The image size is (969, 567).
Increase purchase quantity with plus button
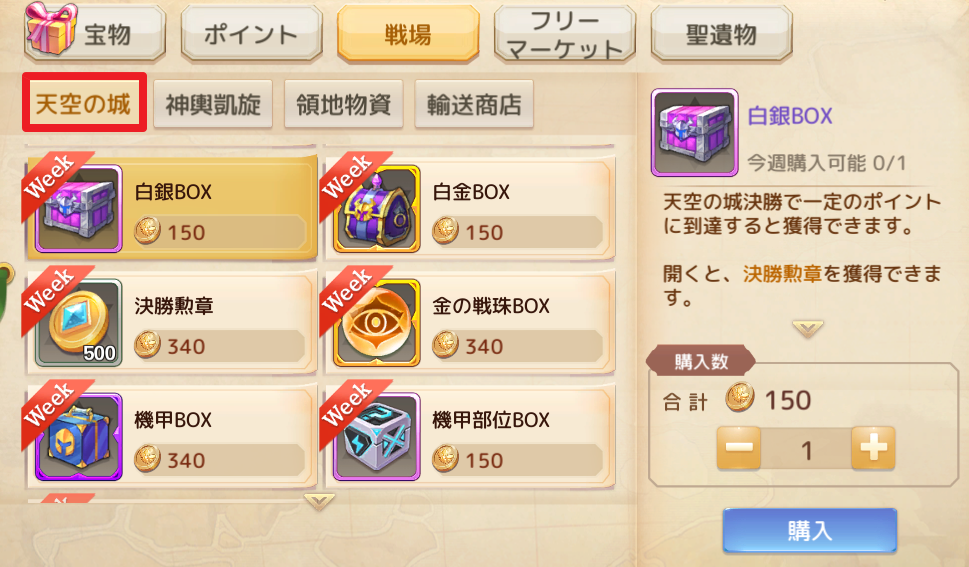pyautogui.click(x=873, y=447)
